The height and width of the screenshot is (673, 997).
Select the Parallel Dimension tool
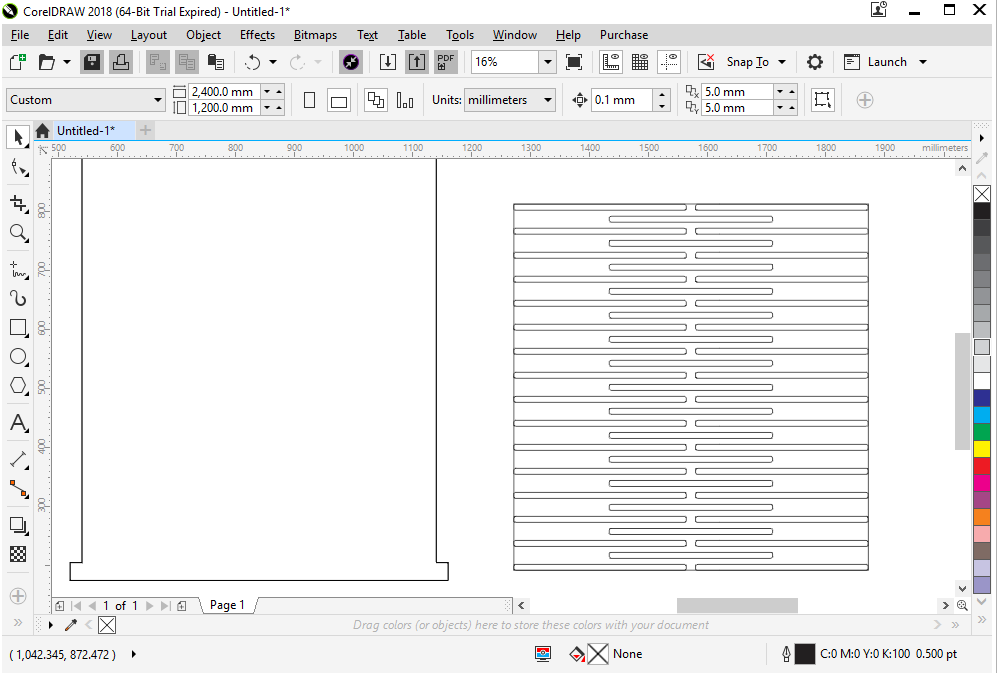18,459
